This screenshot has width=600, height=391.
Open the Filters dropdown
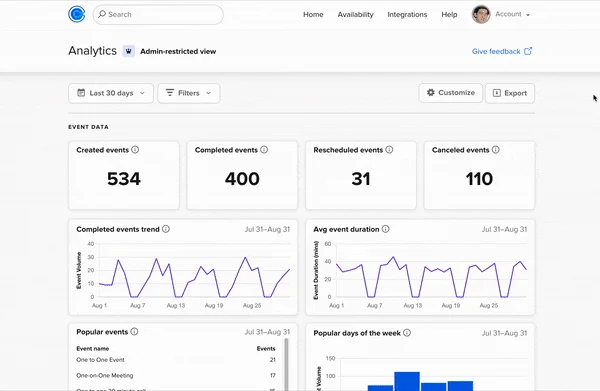pyautogui.click(x=189, y=93)
